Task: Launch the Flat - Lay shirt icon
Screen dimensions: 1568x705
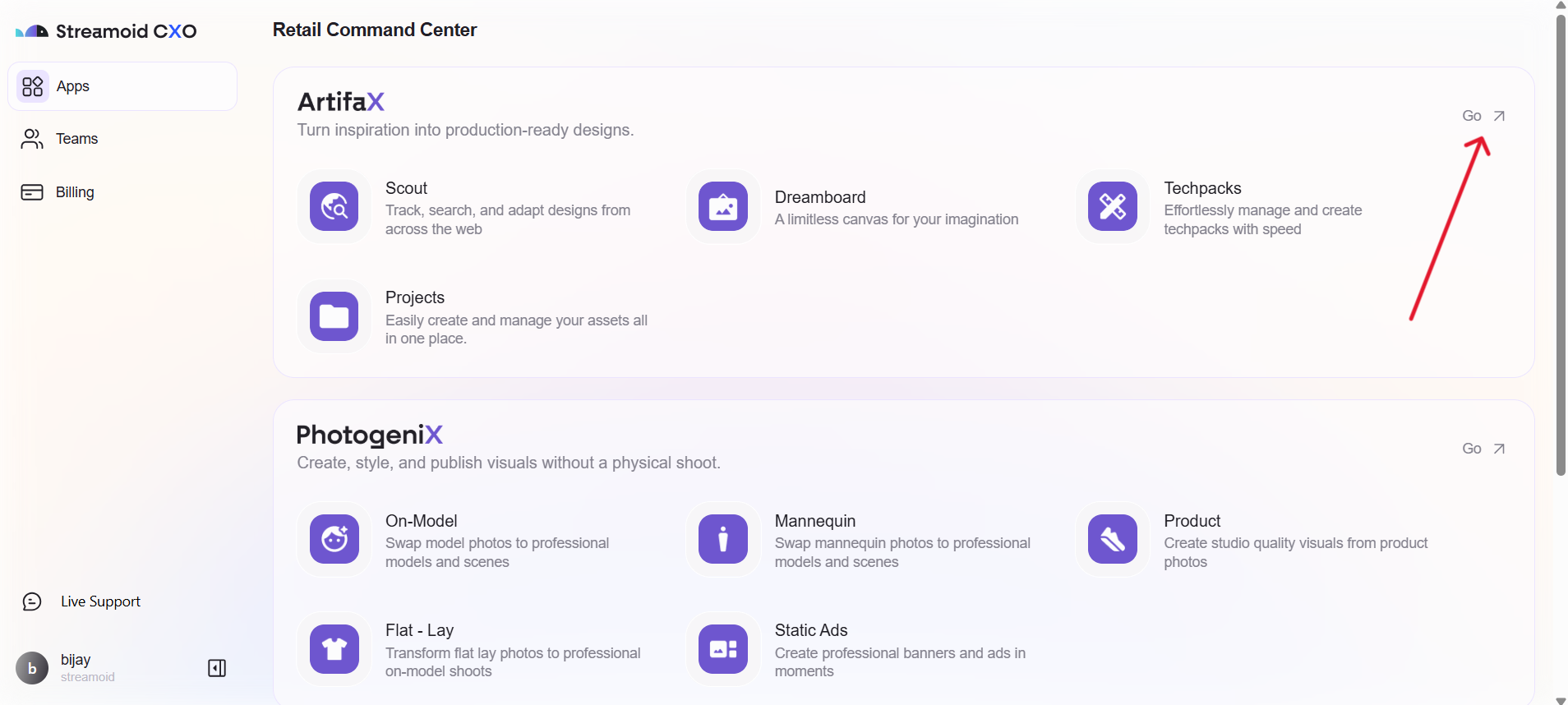Action: [x=334, y=649]
